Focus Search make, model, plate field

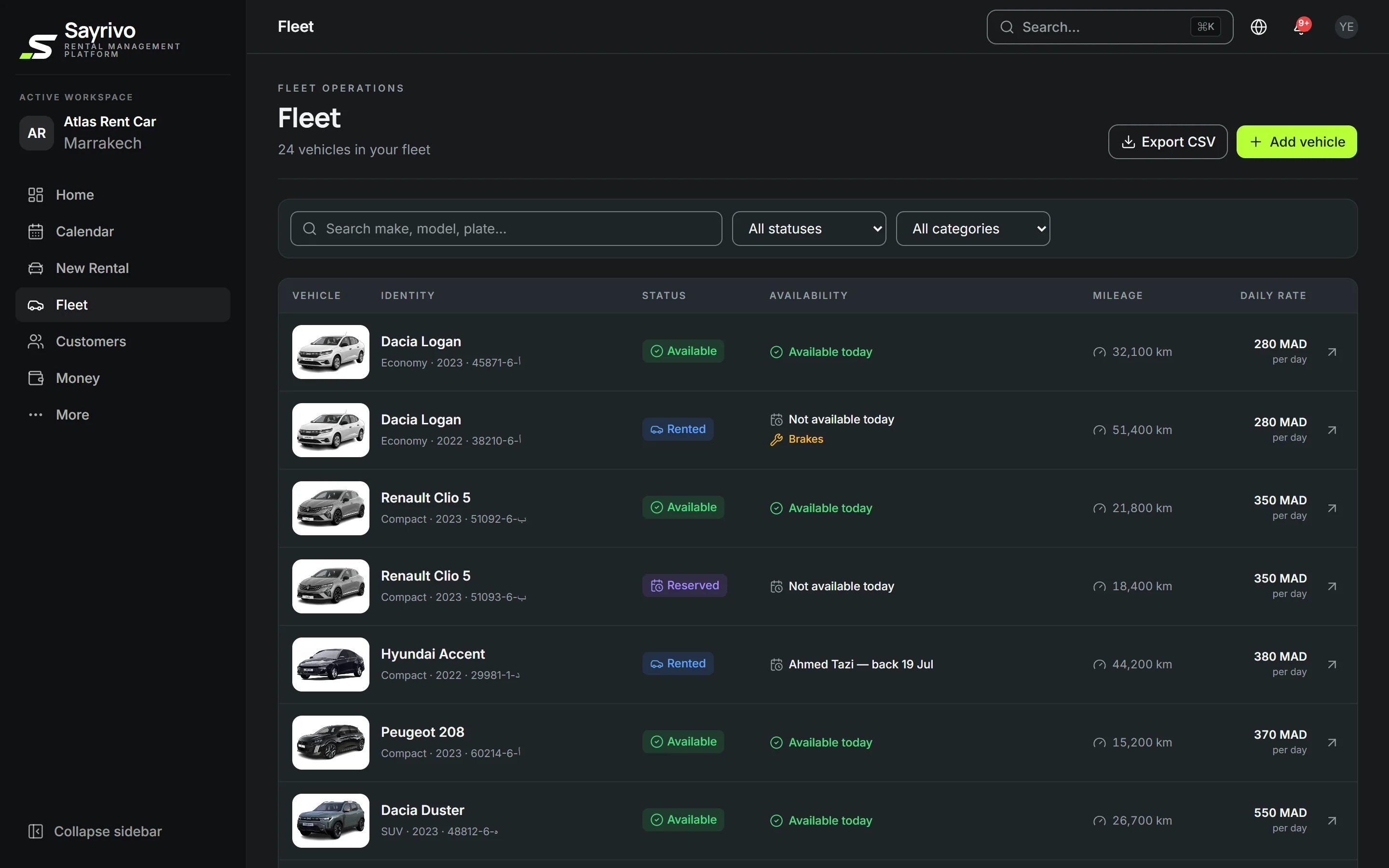point(505,229)
